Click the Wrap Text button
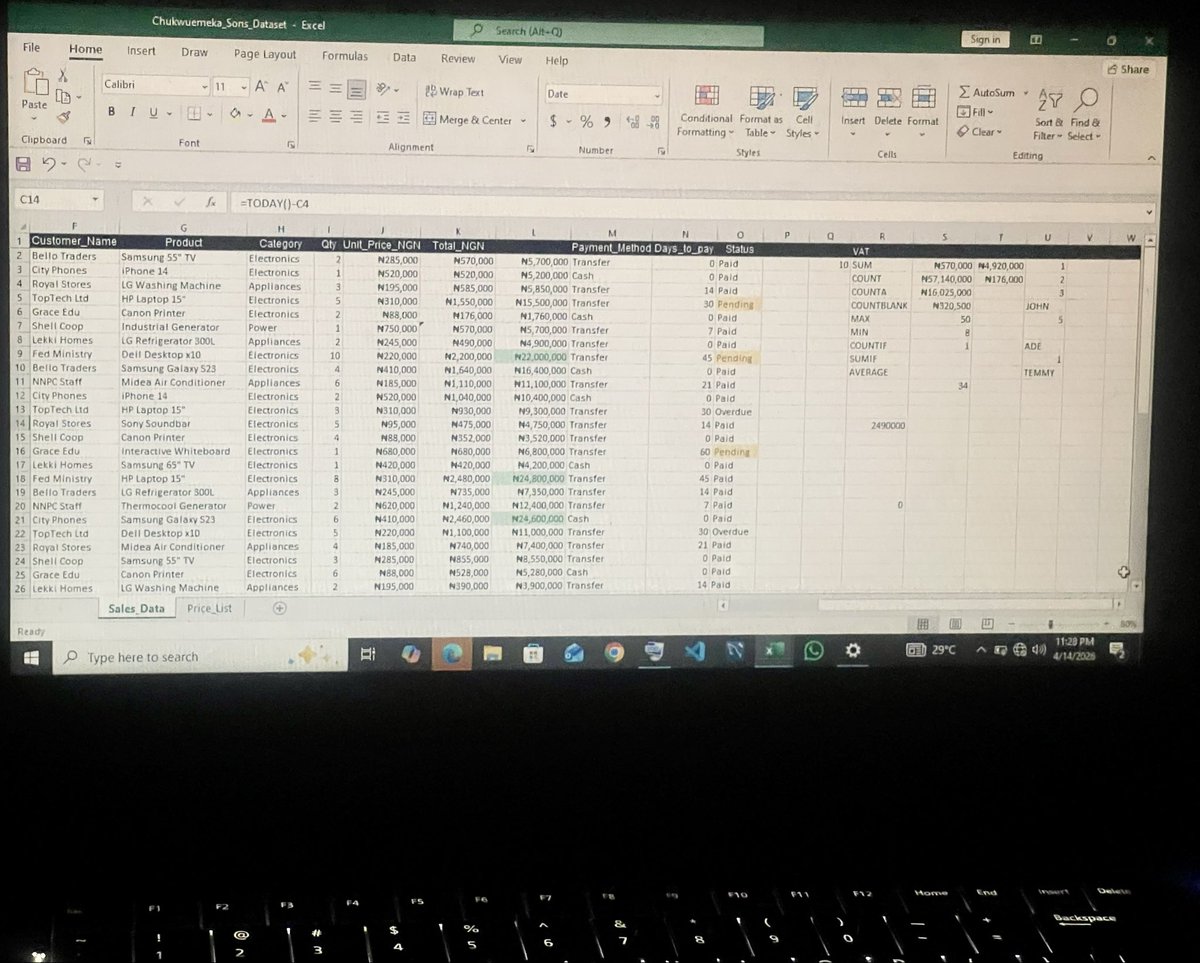The height and width of the screenshot is (963, 1200). pyautogui.click(x=455, y=92)
